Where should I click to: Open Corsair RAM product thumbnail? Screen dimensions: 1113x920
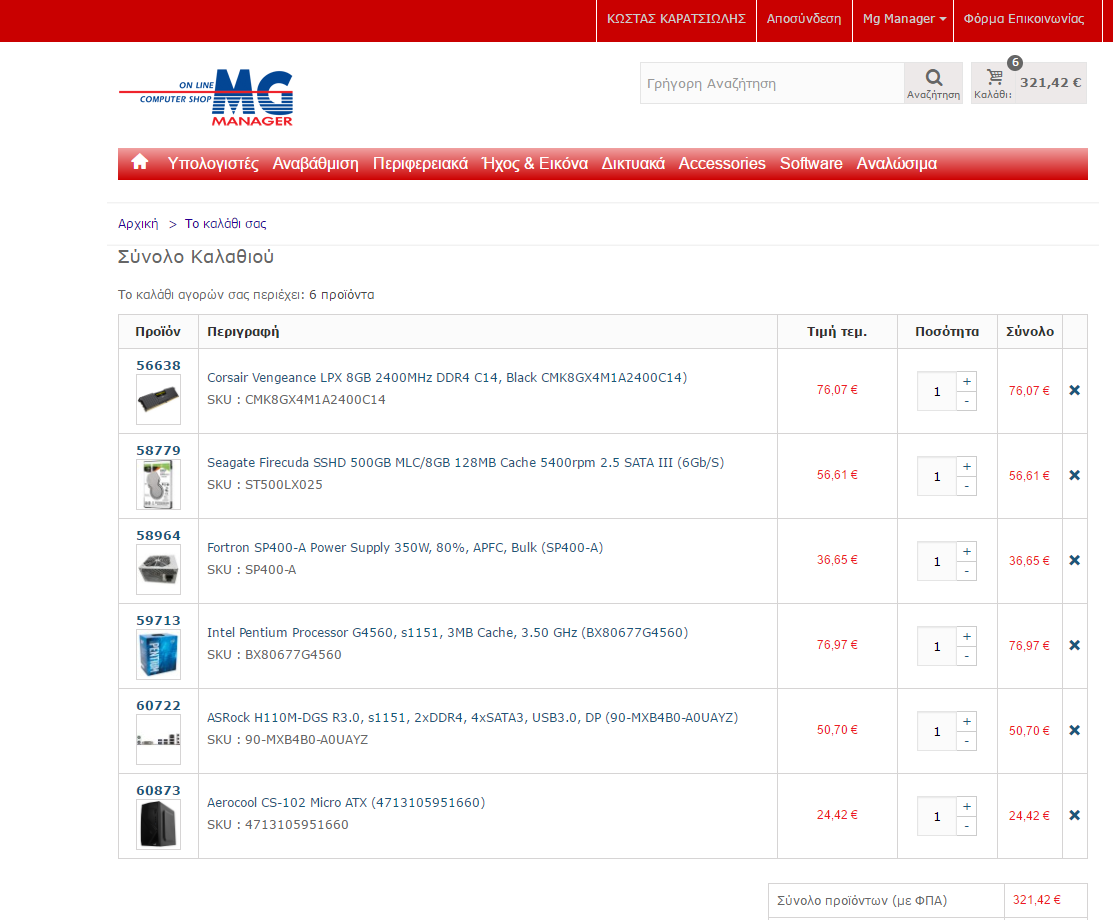[158, 400]
